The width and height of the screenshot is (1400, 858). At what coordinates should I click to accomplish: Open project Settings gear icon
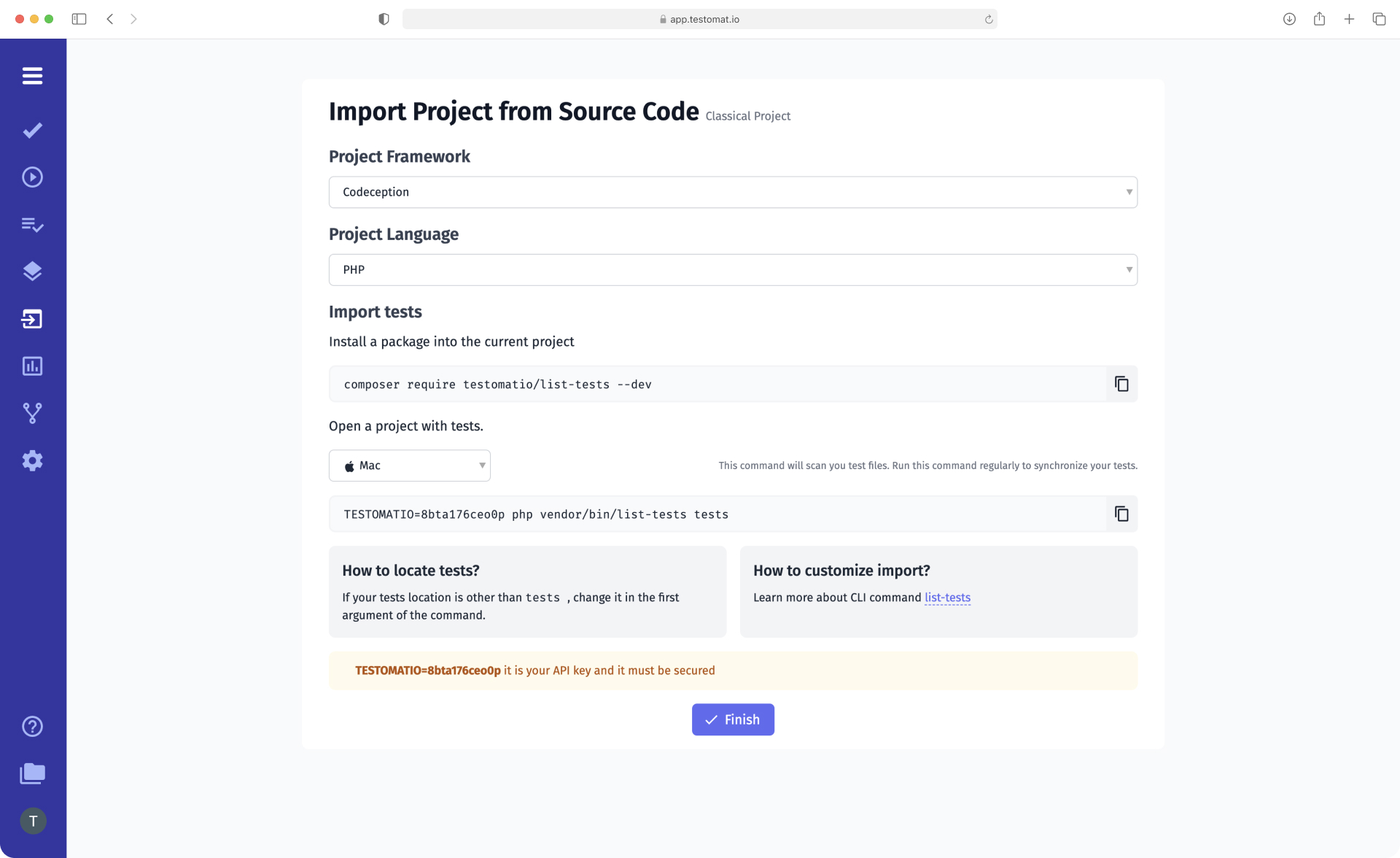click(33, 460)
